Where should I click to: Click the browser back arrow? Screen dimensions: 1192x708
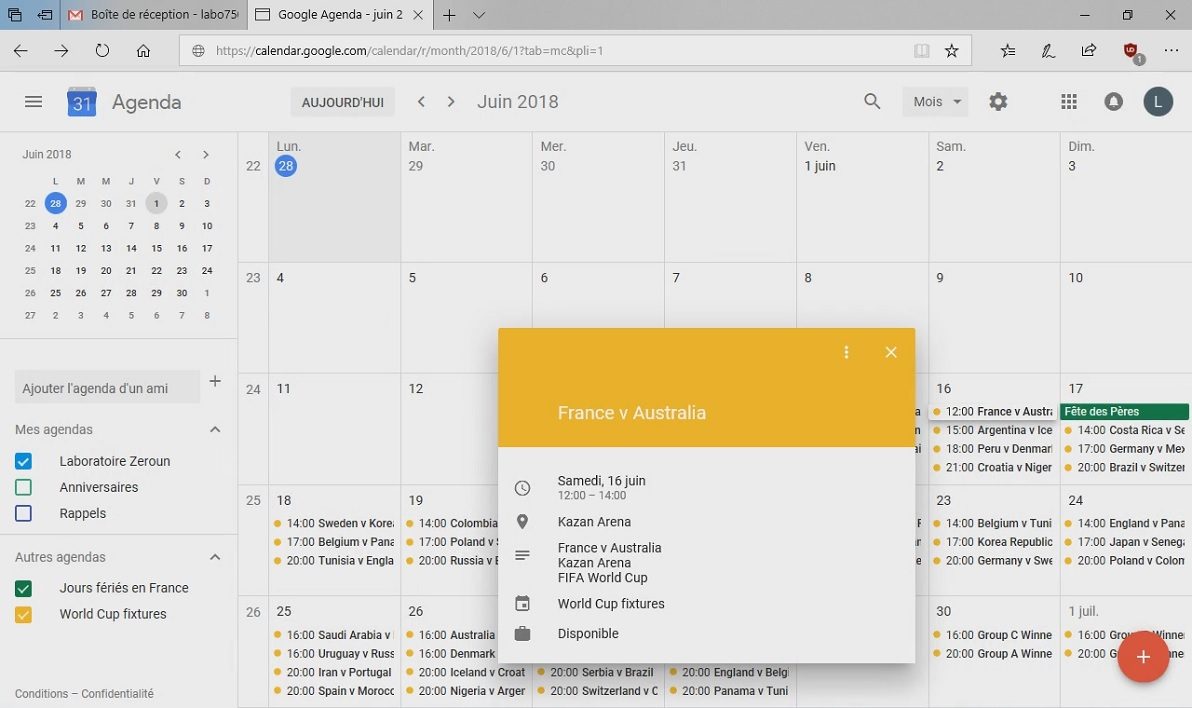click(21, 51)
